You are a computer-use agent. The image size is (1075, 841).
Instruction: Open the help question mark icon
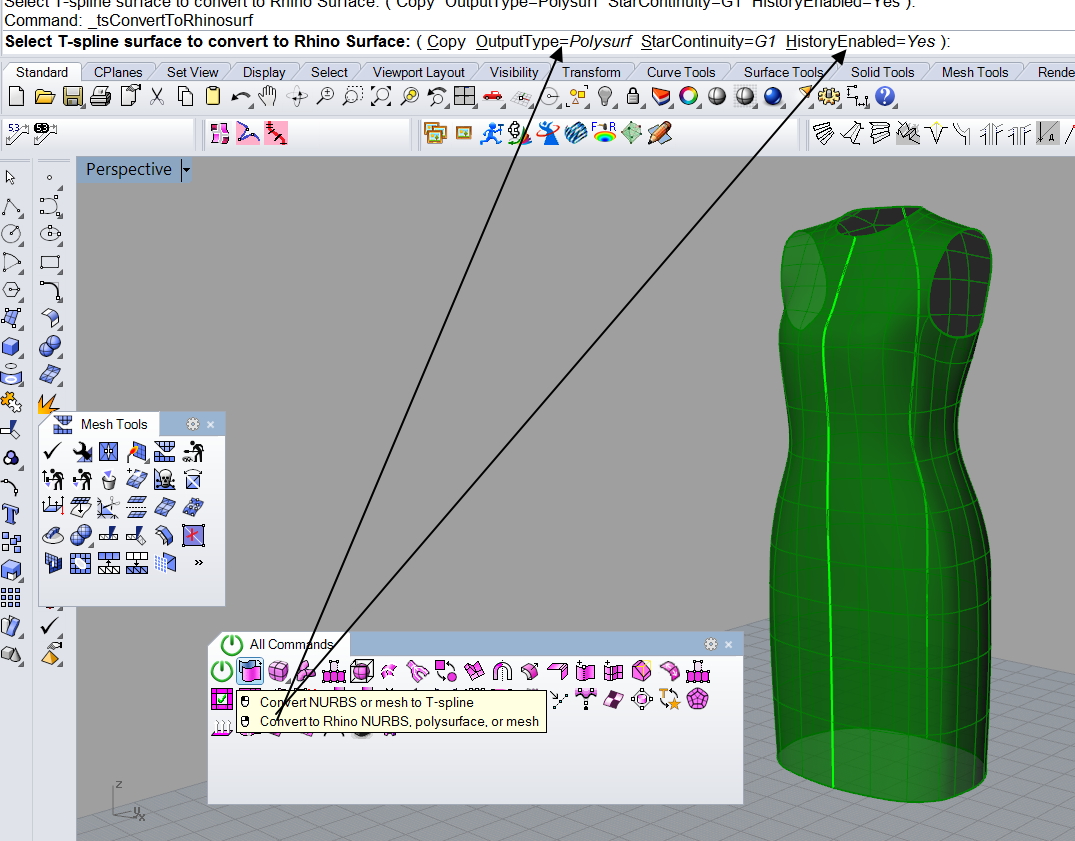coord(884,96)
